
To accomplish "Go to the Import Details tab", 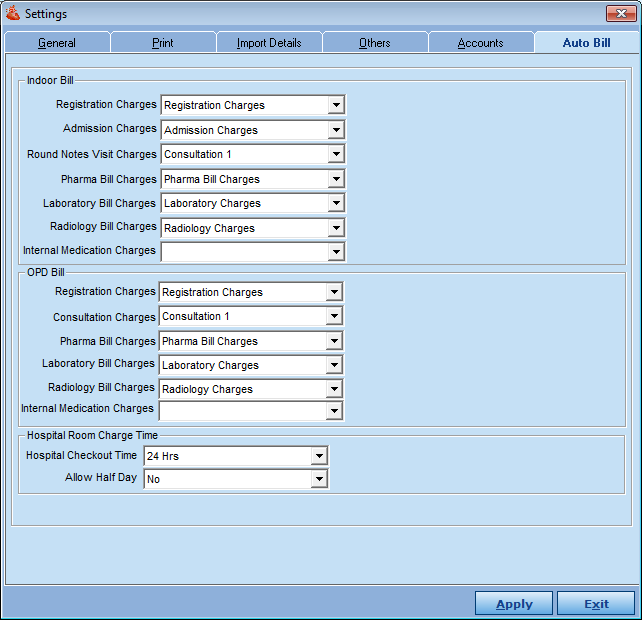I will pos(269,43).
